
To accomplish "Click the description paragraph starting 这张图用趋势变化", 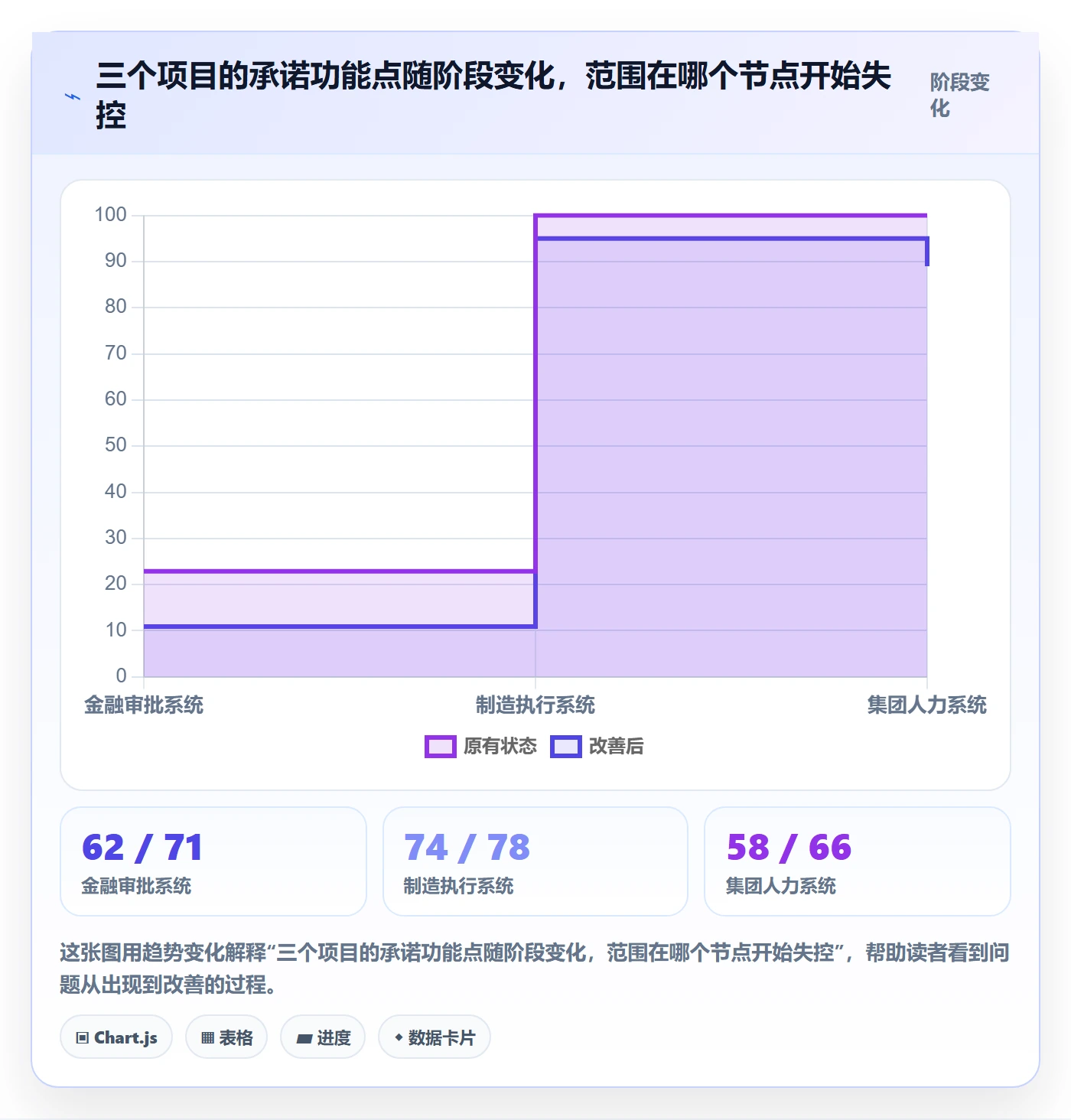I will (535, 969).
